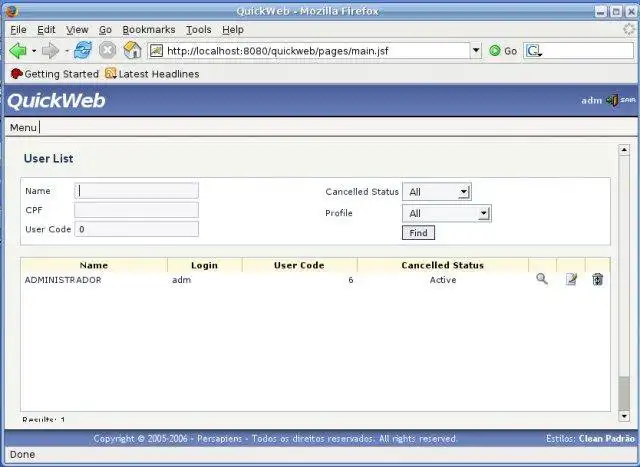Open the Help menu
The image size is (640, 467).
[233, 30]
